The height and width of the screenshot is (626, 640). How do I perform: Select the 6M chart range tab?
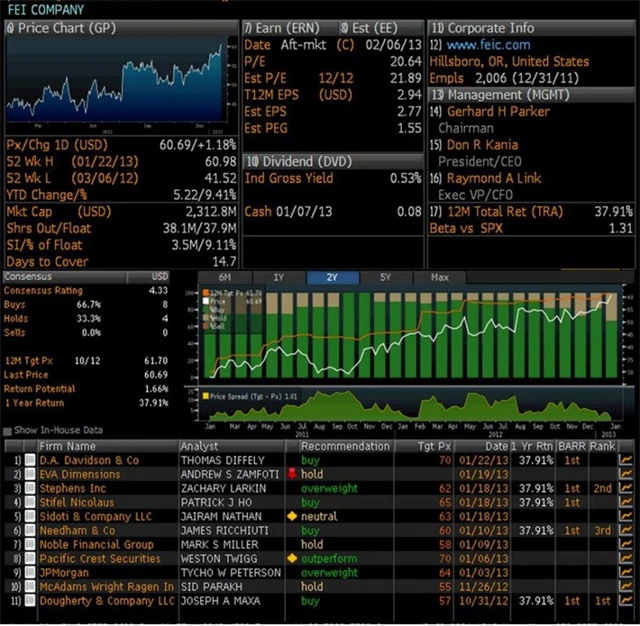(225, 277)
